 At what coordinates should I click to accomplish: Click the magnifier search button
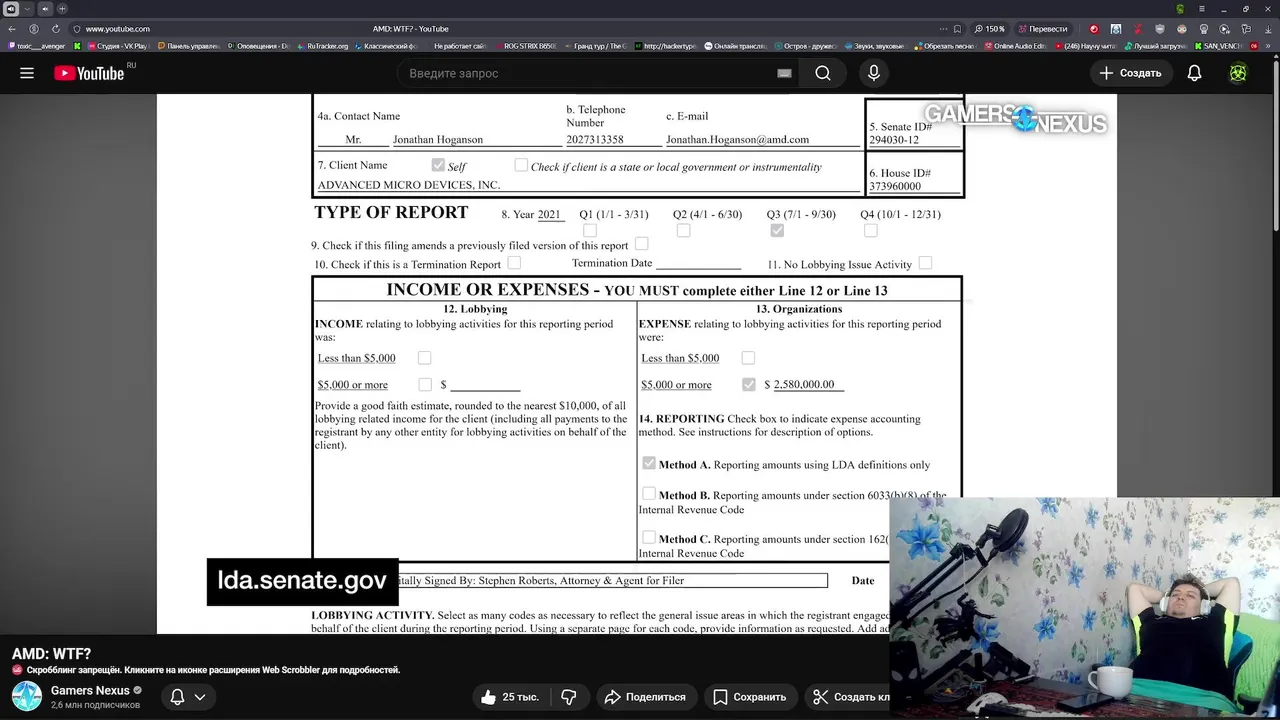pos(822,73)
